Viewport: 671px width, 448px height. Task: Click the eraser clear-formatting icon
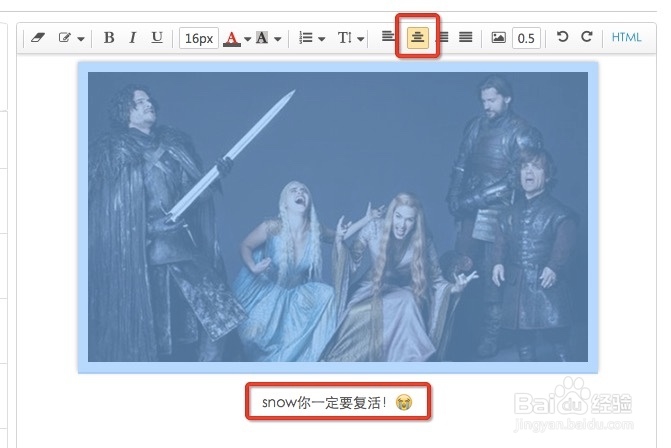click(x=38, y=38)
